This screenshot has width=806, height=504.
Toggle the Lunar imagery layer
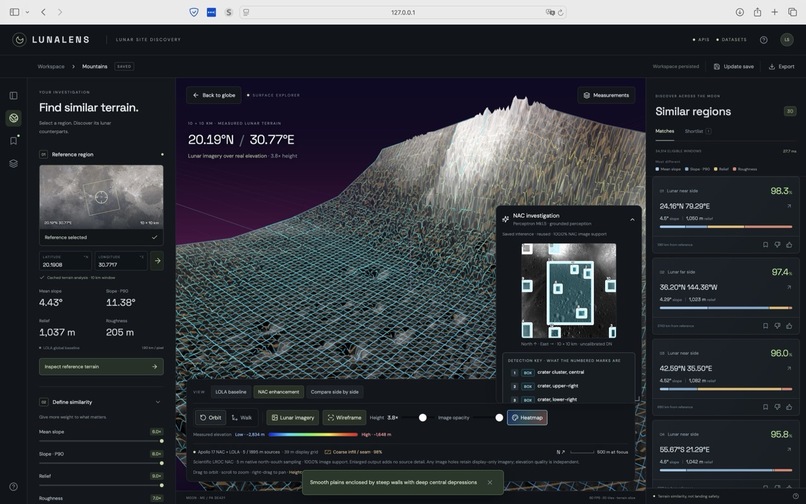point(292,418)
